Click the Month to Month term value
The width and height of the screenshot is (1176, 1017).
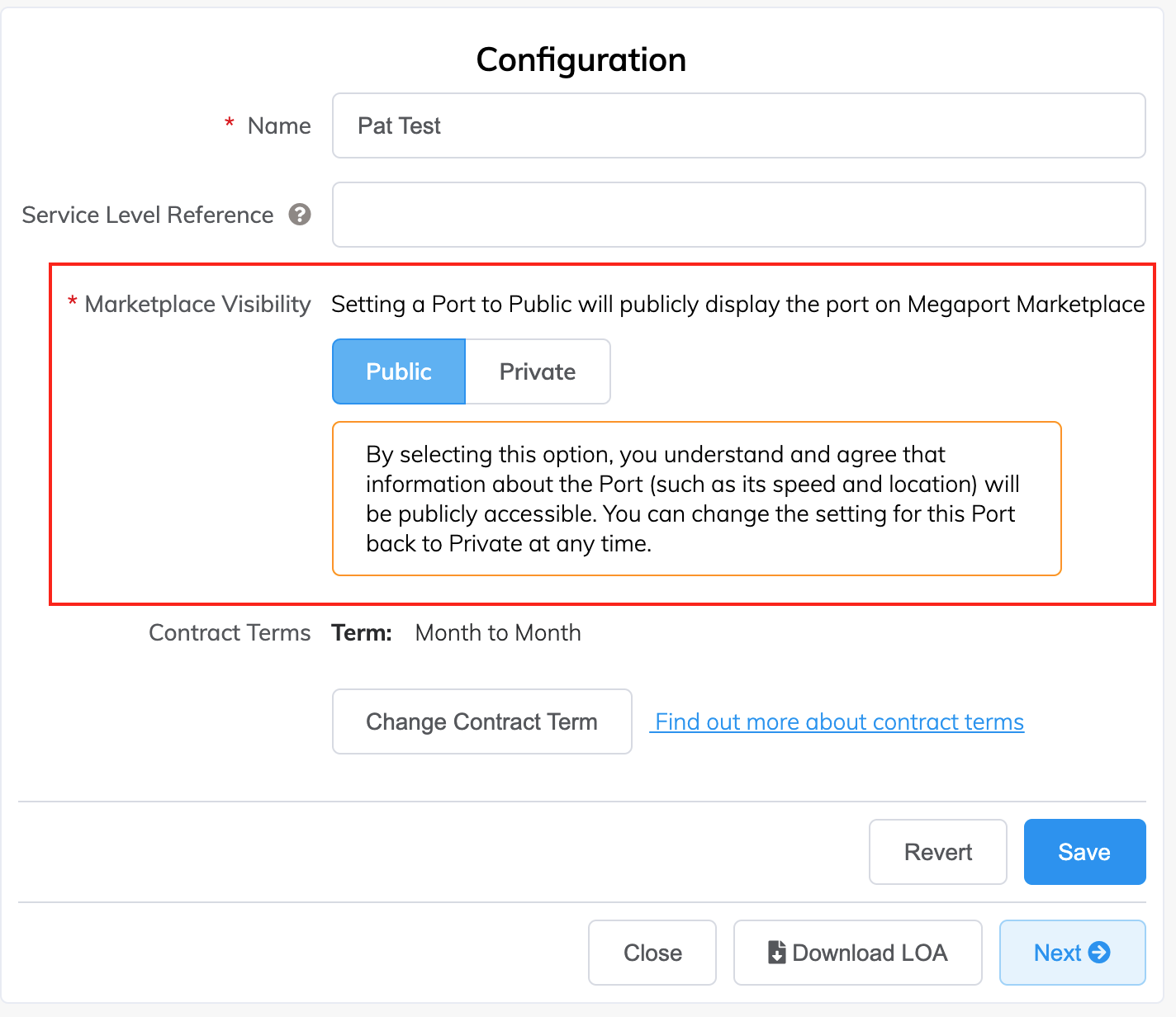point(498,632)
